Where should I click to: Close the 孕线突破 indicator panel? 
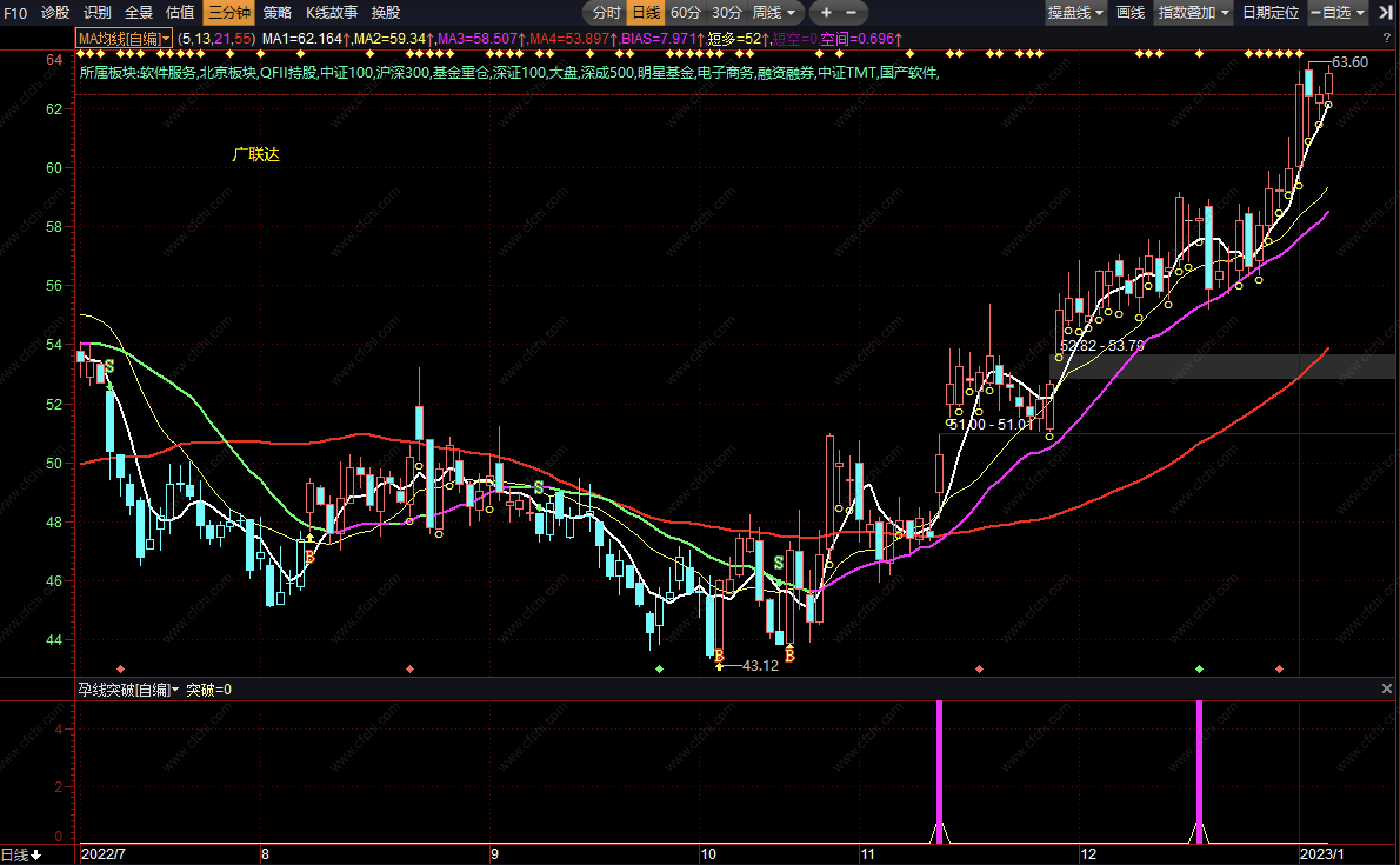click(1386, 688)
